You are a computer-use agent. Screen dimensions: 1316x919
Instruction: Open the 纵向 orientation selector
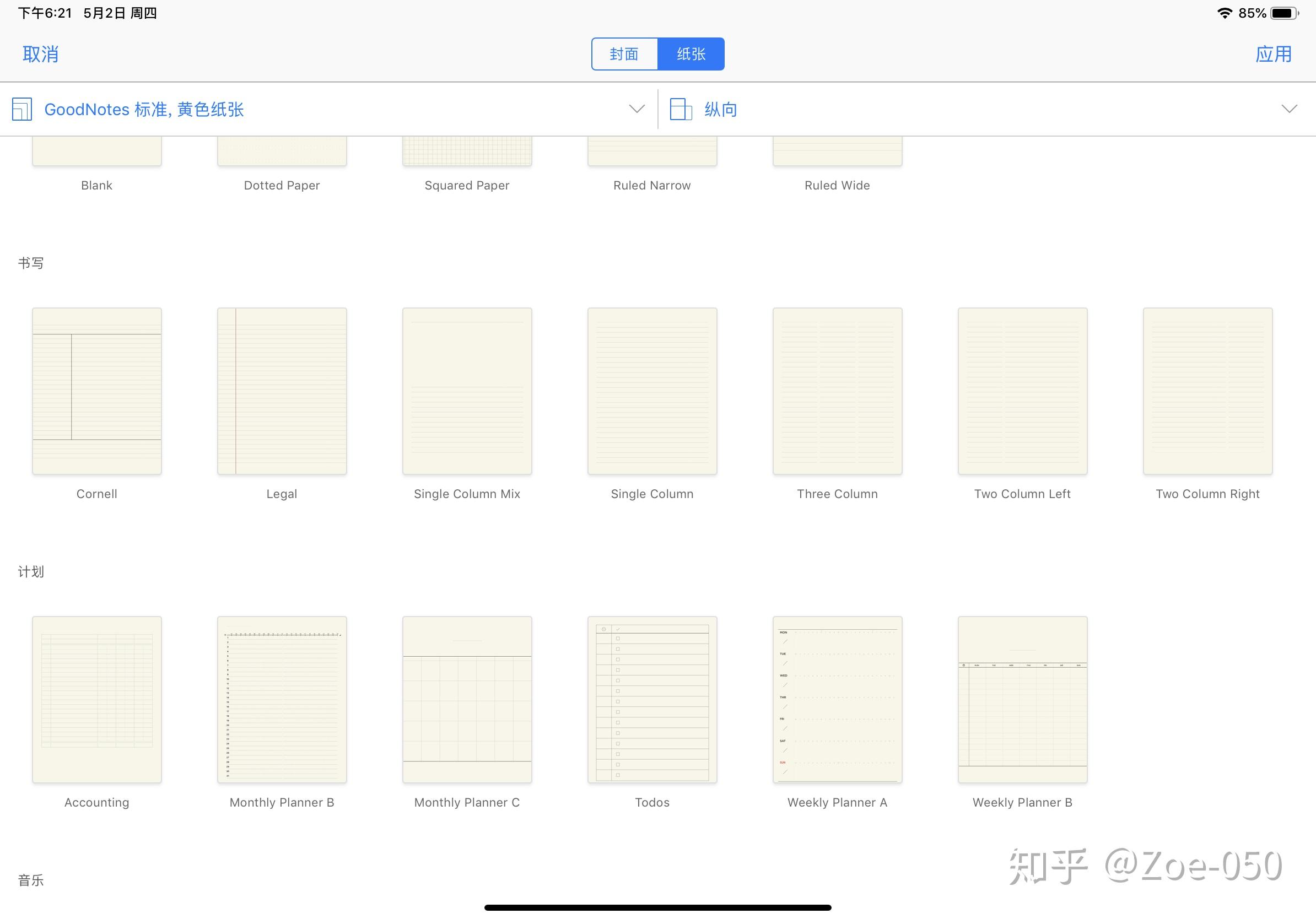(721, 109)
